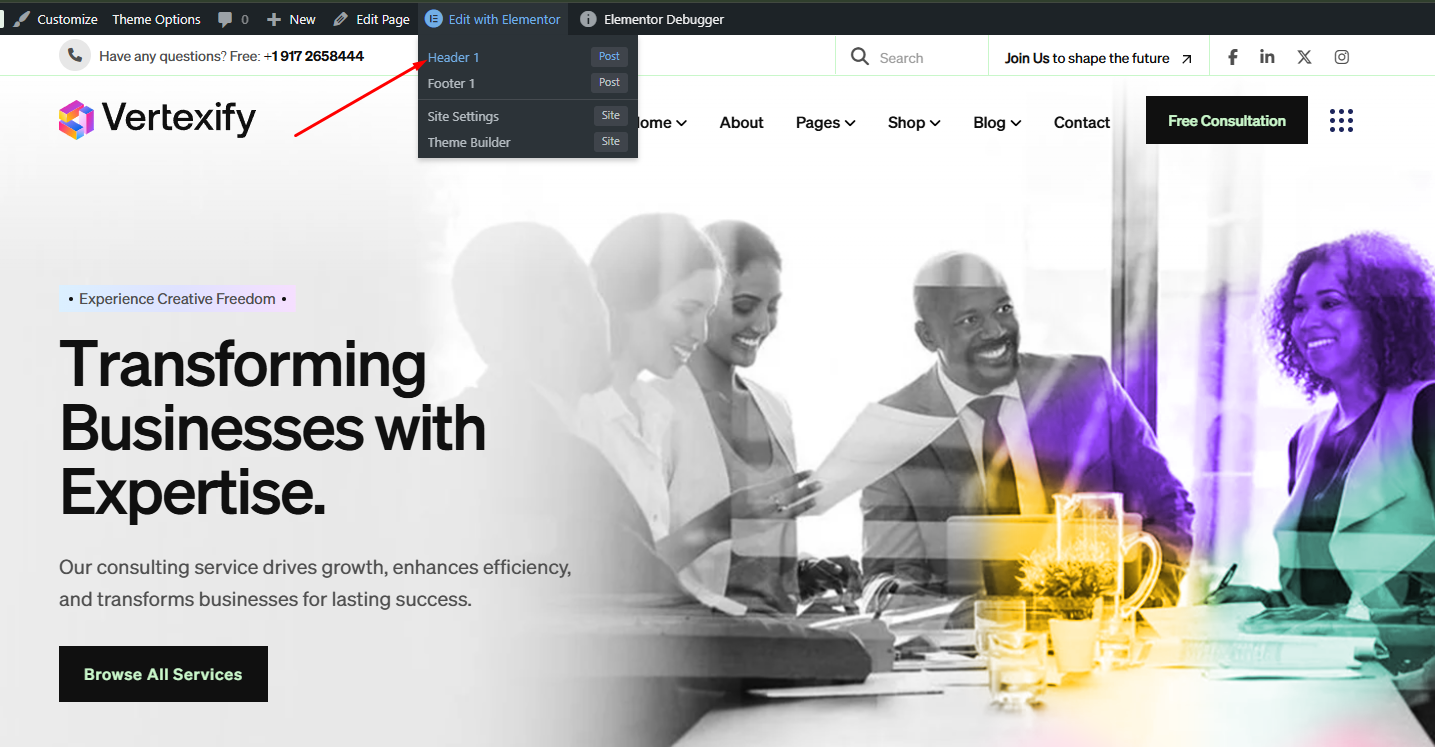Click the Browse All Services button
Screen dimensions: 1435x747
point(163,674)
